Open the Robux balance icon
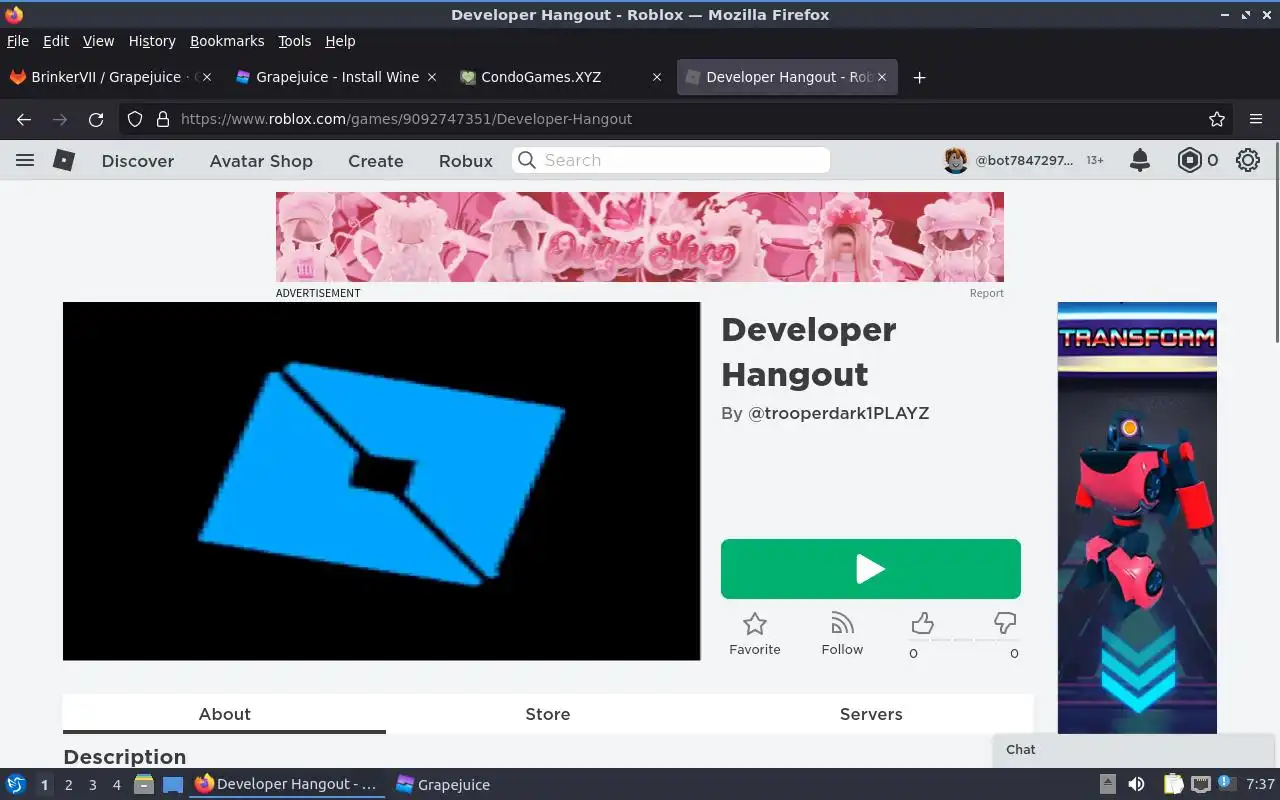This screenshot has width=1280, height=800. pos(1189,160)
